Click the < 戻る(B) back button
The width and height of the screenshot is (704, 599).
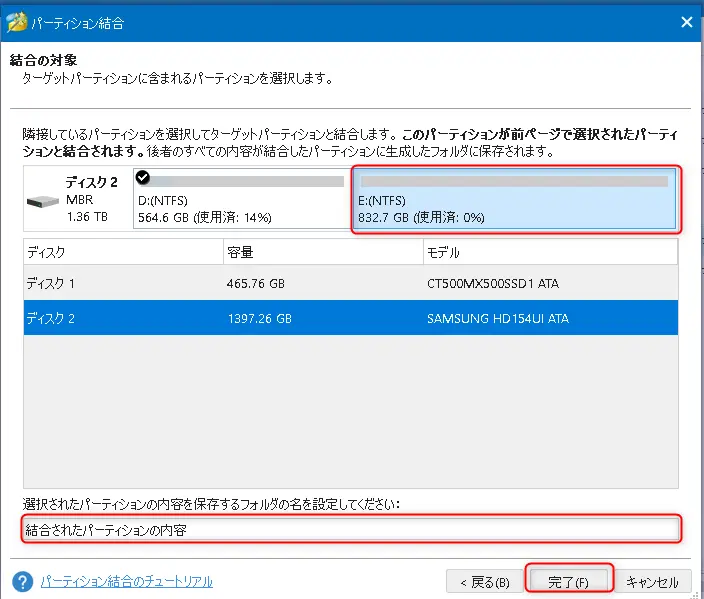[x=485, y=582]
